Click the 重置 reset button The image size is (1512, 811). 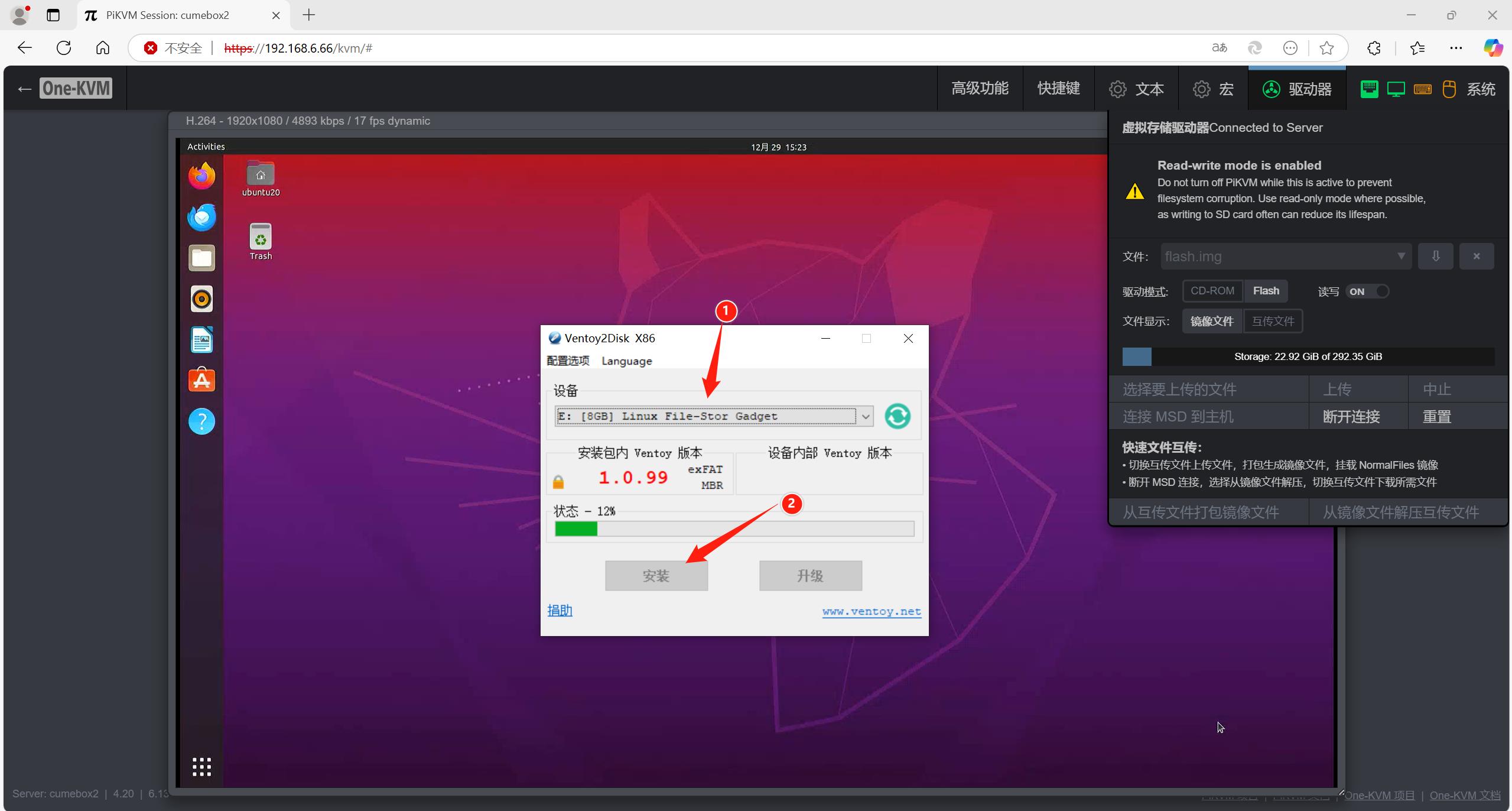click(x=1458, y=417)
